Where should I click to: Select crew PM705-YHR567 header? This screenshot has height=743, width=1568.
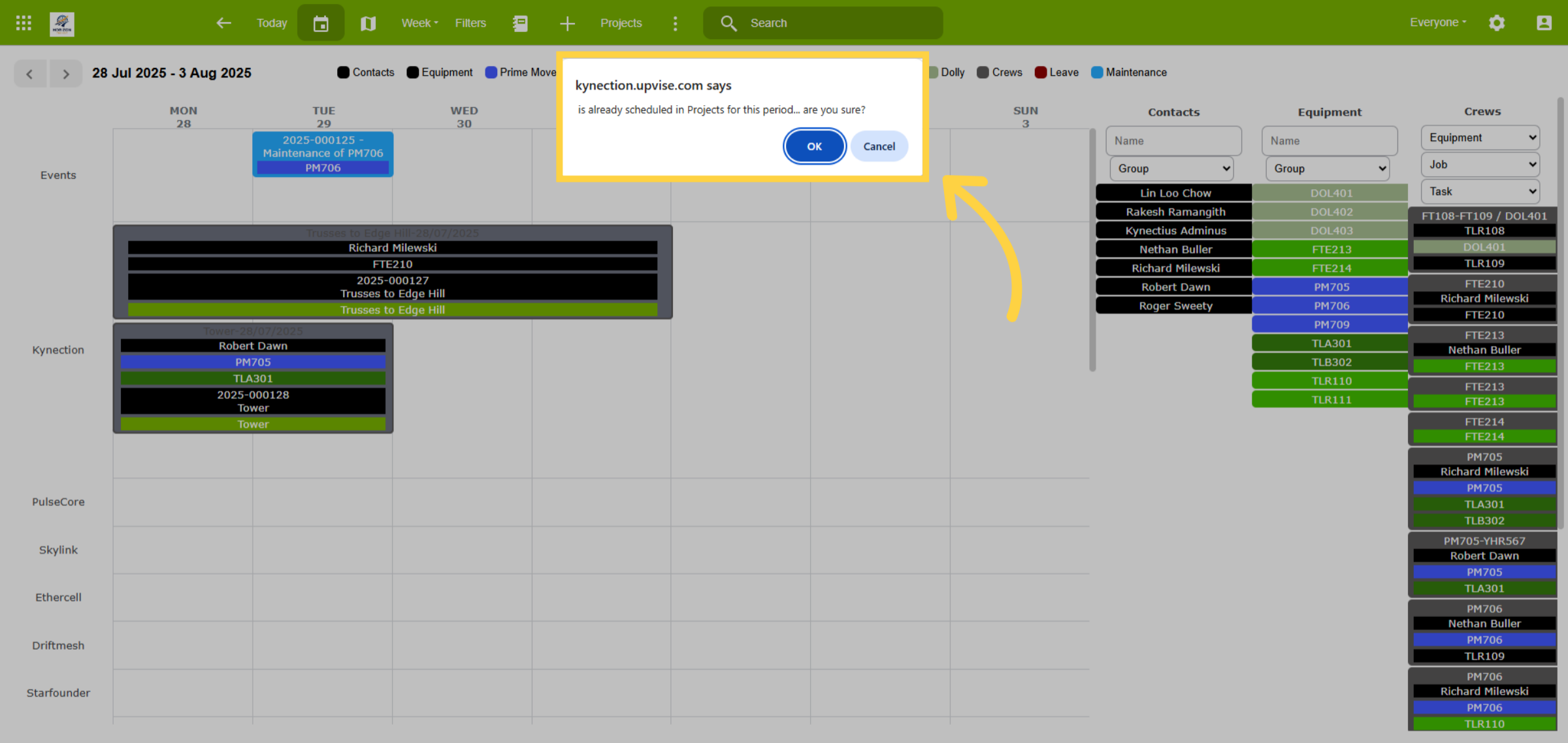point(1484,541)
